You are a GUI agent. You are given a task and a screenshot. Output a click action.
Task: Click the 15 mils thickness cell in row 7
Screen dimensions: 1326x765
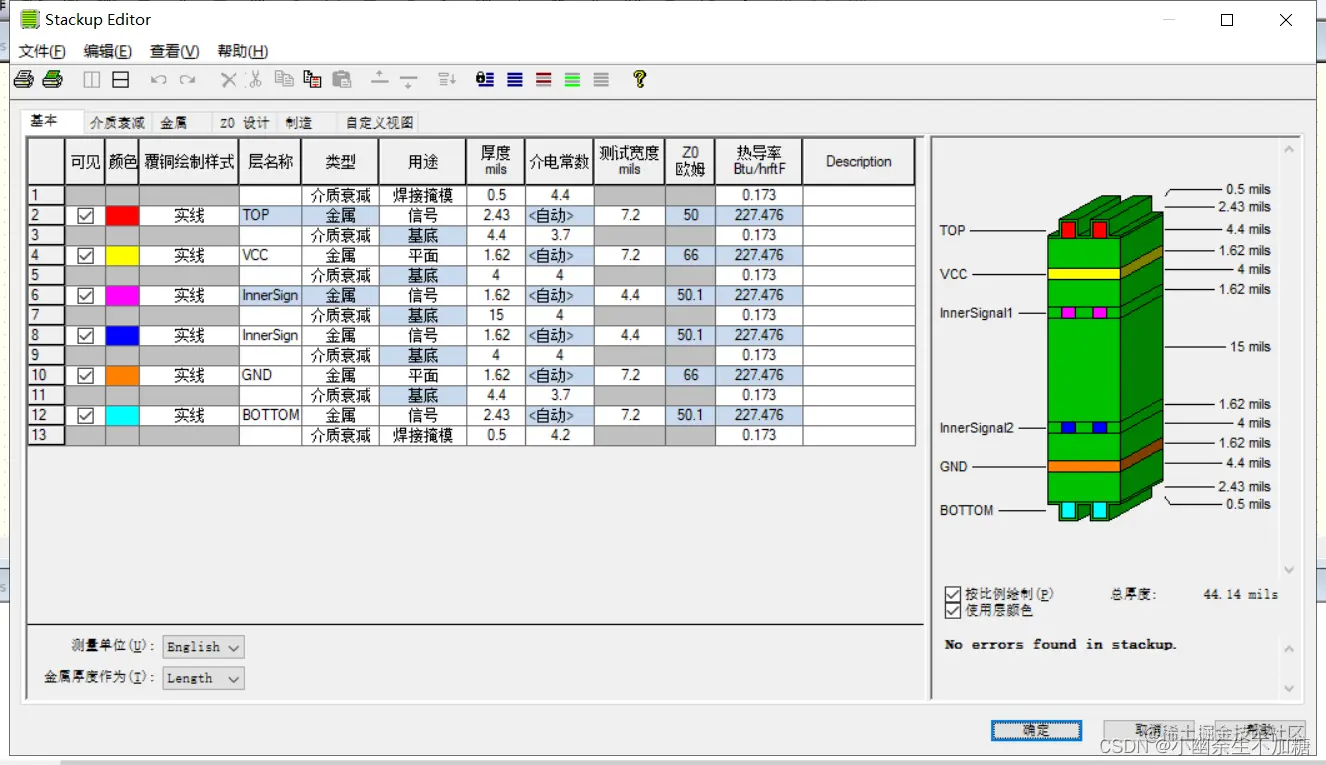[496, 315]
